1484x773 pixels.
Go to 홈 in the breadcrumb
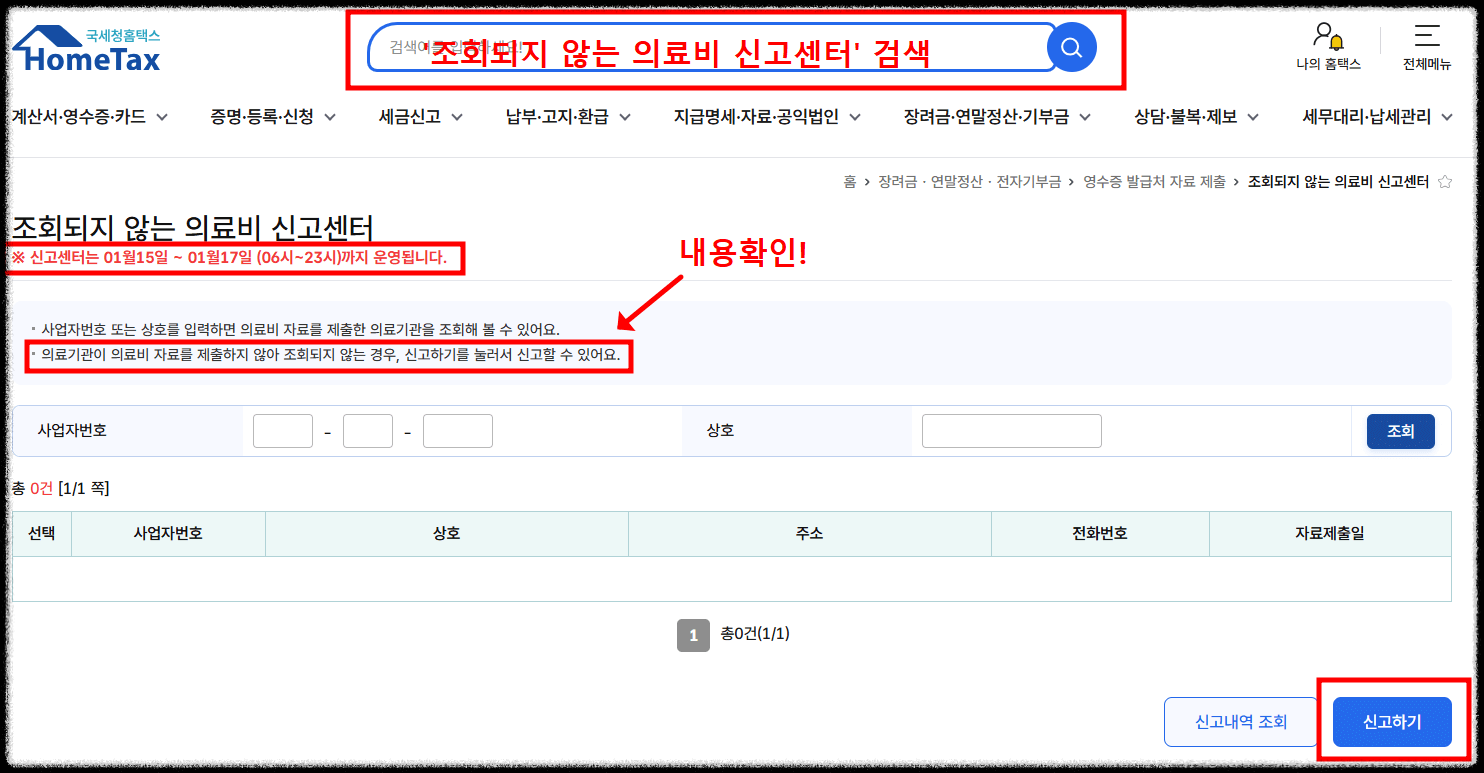point(851,182)
